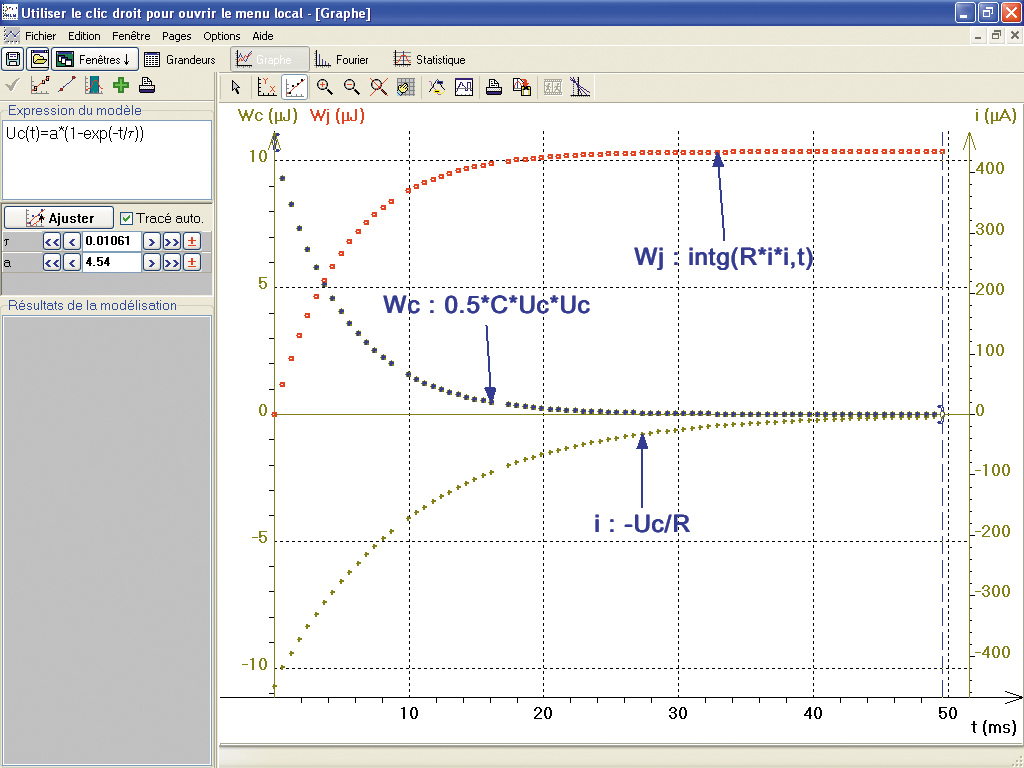Click the Wj : intg(R*i*i,t) annotation
Viewport: 1024px width, 768px height.
[x=724, y=257]
